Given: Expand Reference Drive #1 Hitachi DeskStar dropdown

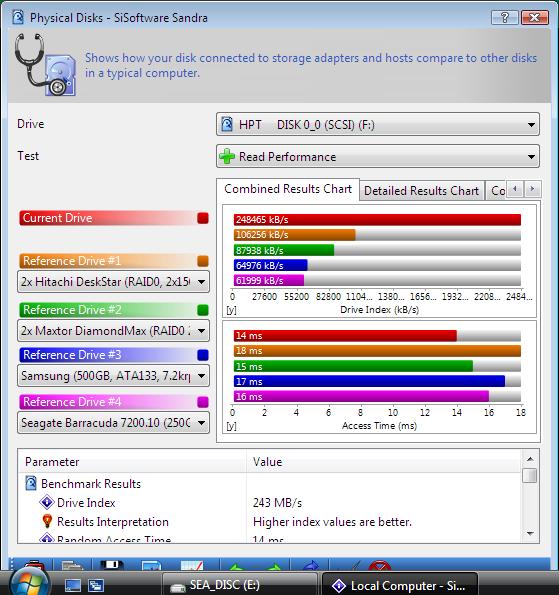Looking at the screenshot, I should tap(113, 282).
